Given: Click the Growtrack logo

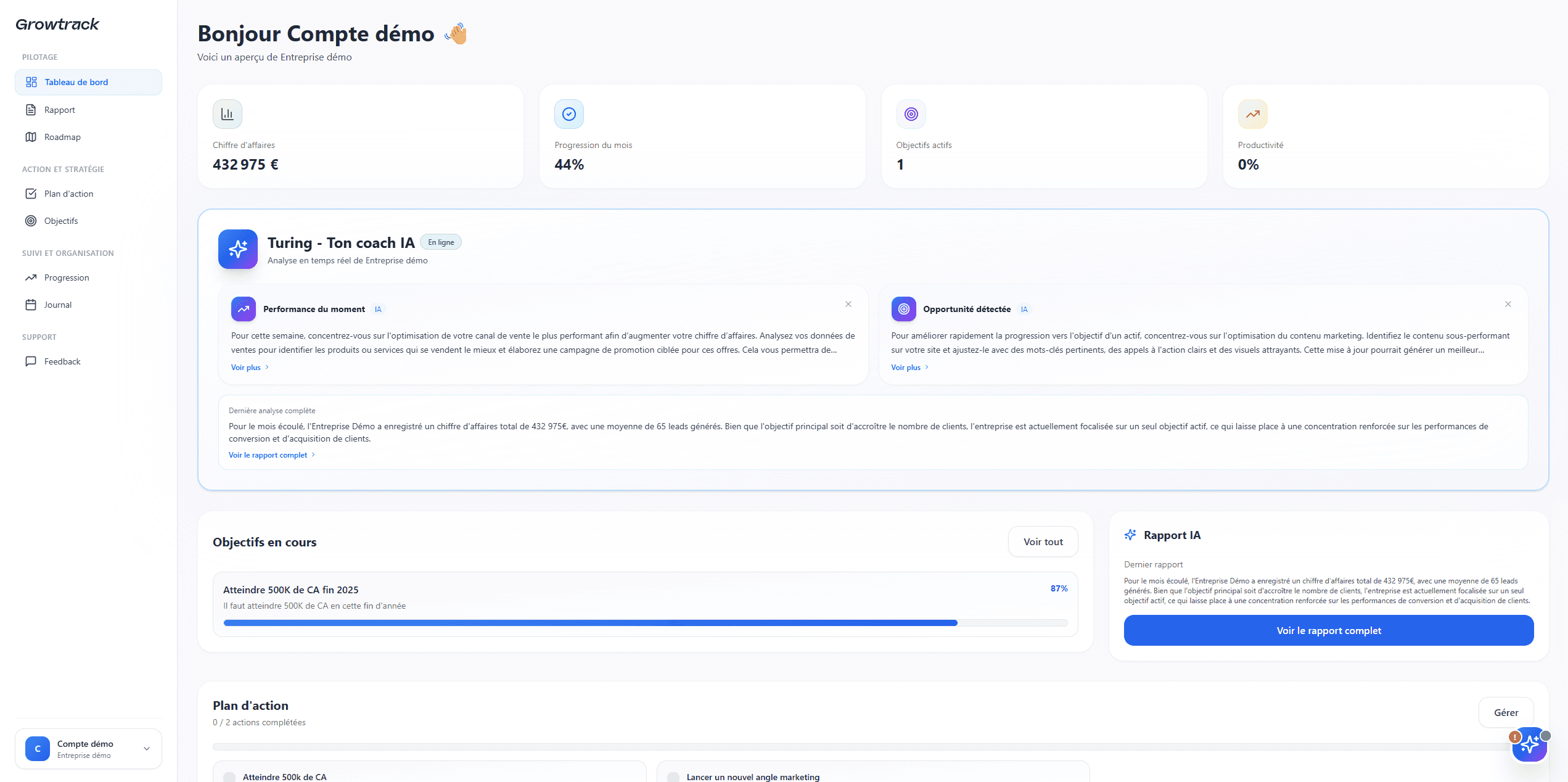Looking at the screenshot, I should (57, 24).
